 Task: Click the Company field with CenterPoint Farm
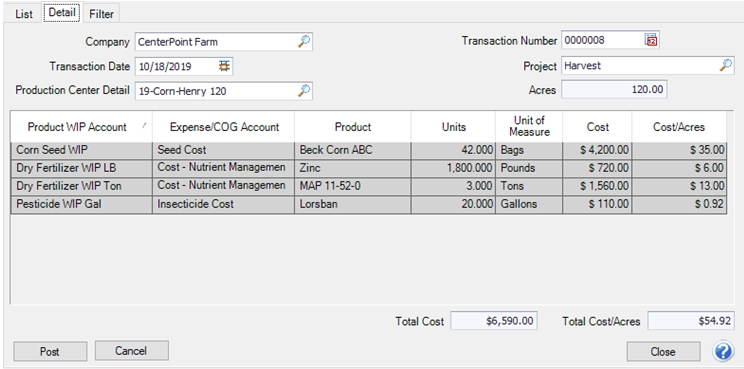coord(223,42)
